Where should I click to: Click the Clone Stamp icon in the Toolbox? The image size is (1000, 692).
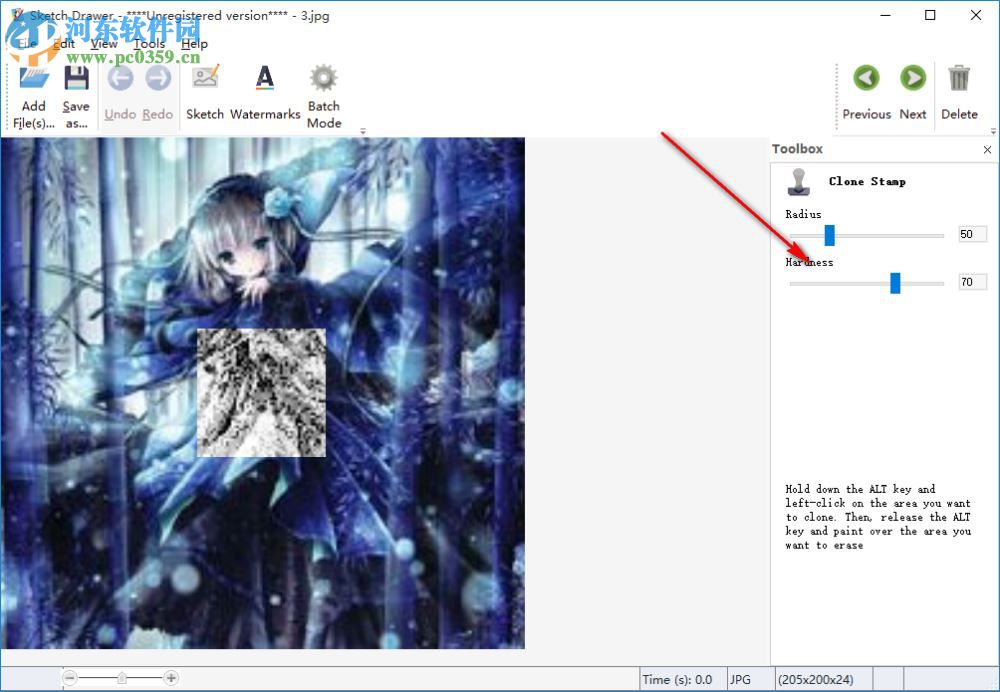(800, 181)
